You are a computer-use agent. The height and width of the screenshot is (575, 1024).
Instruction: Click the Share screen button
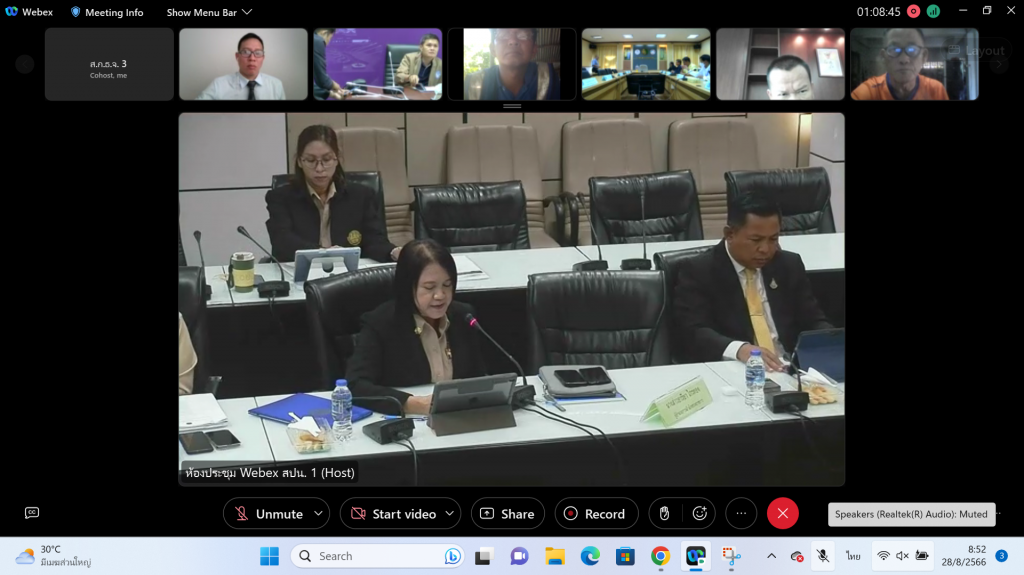click(507, 514)
